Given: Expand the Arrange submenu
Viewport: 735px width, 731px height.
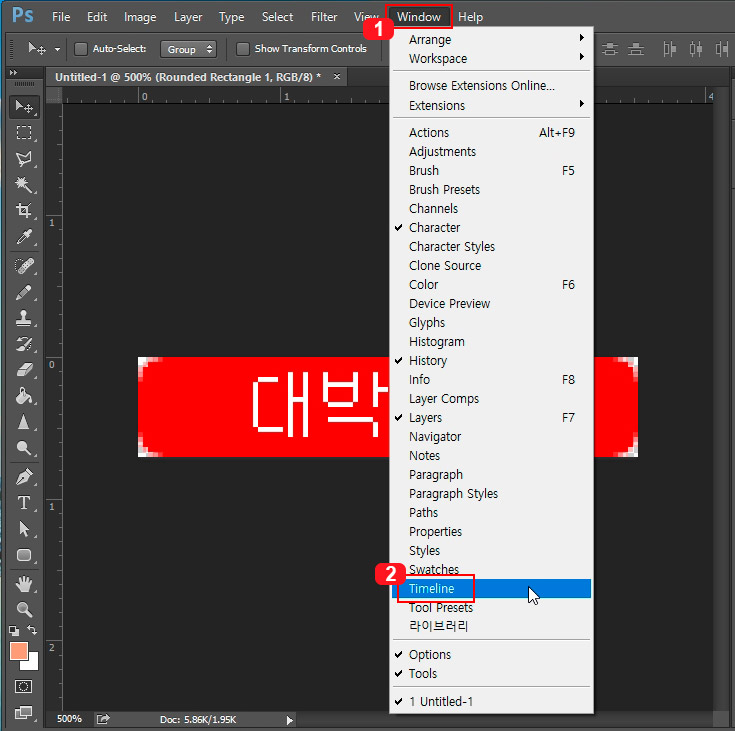Looking at the screenshot, I should (491, 39).
